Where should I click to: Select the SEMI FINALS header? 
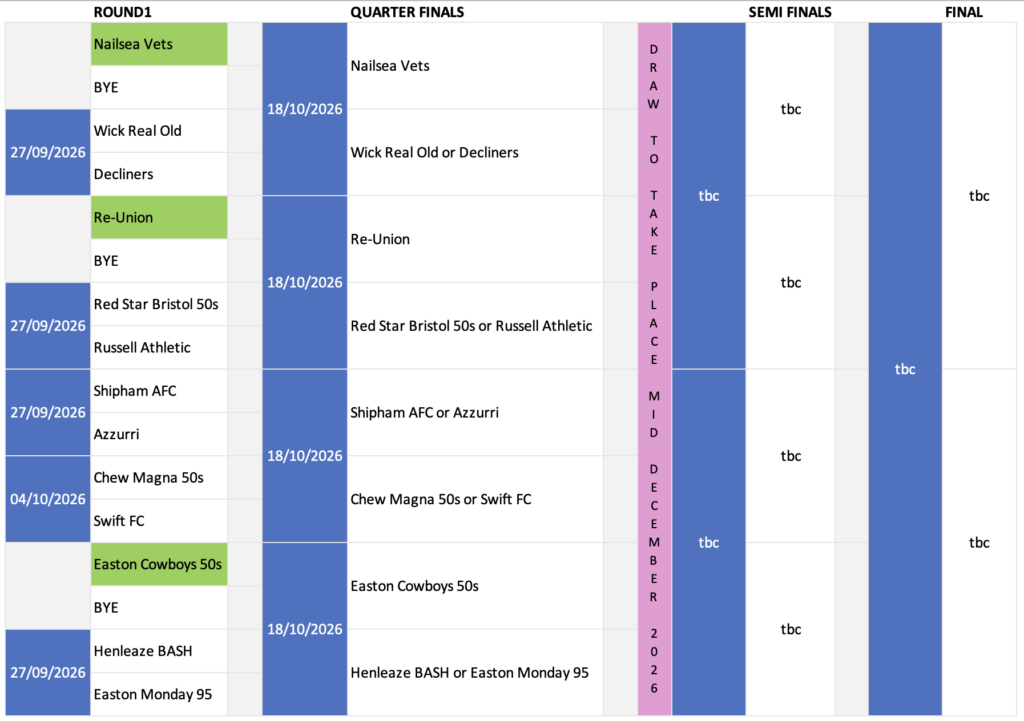point(790,12)
